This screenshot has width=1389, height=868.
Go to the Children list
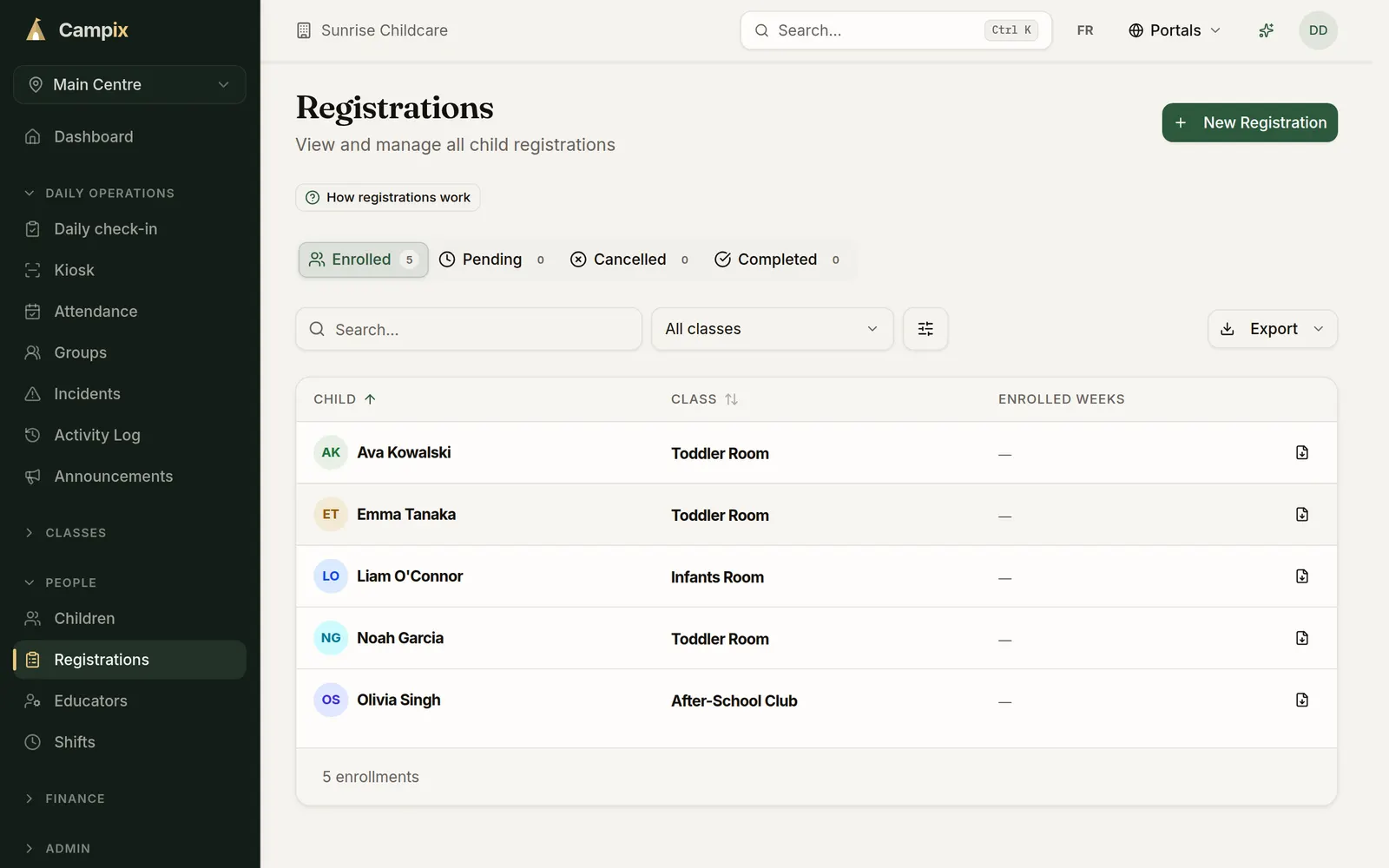coord(129,619)
